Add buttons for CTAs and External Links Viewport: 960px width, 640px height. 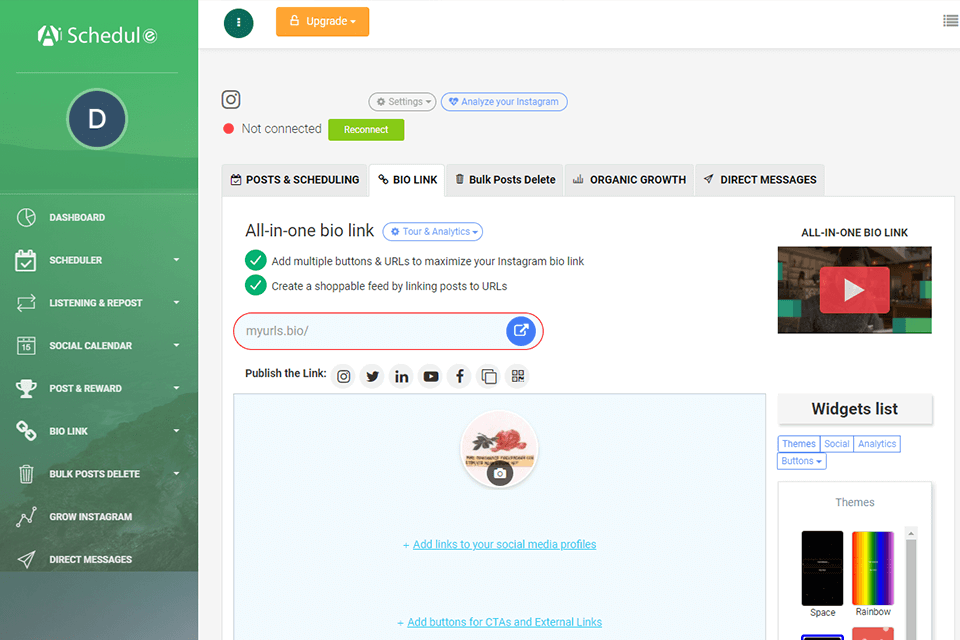(x=504, y=622)
